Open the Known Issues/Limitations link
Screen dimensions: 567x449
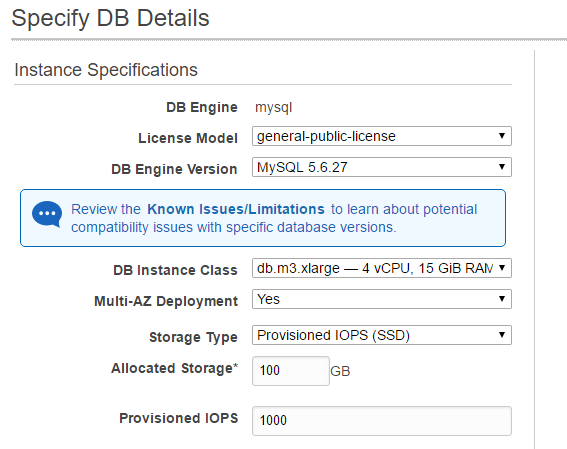tap(236, 209)
